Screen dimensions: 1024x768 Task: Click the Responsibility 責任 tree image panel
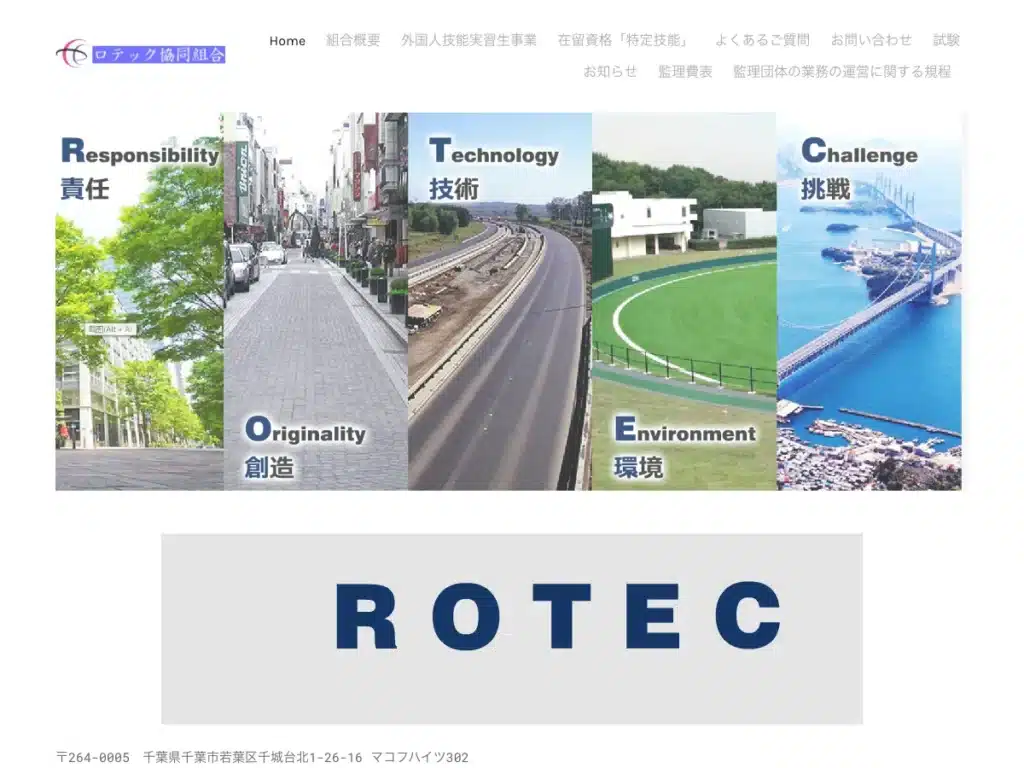click(140, 302)
